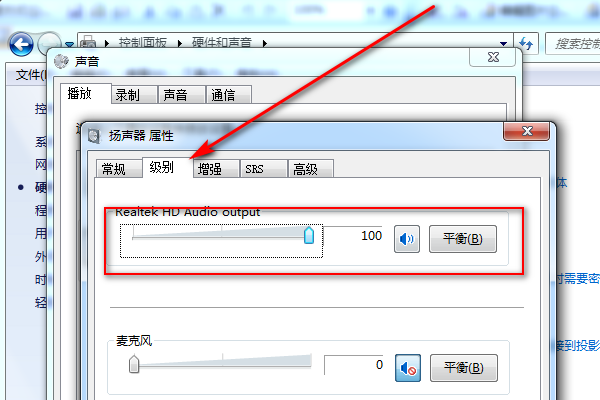Click the back arrow navigation button
Image resolution: width=600 pixels, height=400 pixels.
pos(21,44)
